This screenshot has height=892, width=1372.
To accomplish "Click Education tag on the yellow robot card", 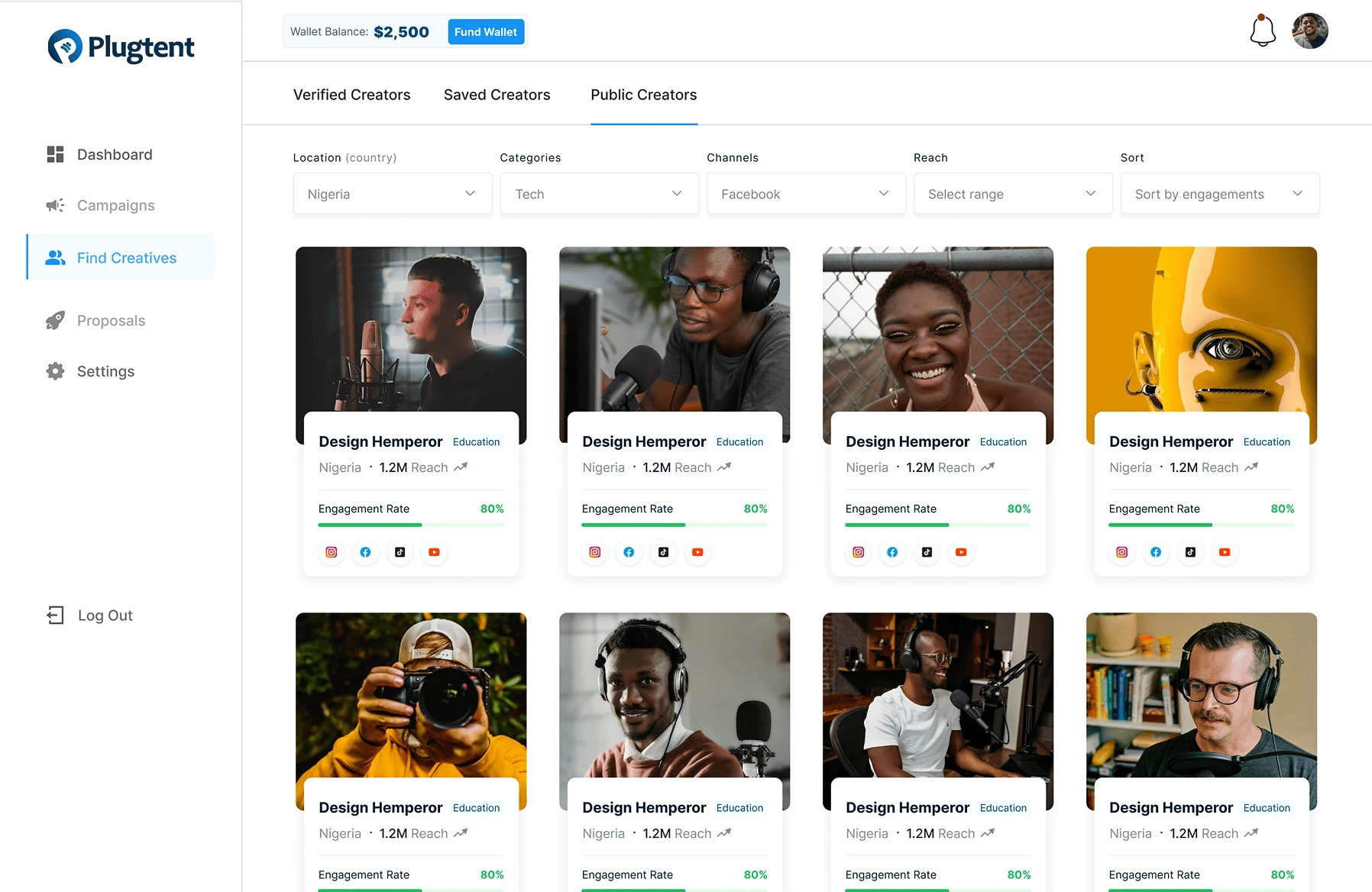I will [1267, 441].
